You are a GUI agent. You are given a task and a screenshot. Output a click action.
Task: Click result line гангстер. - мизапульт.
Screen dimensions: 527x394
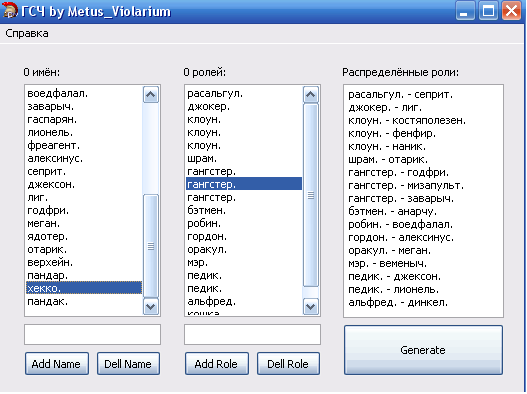(x=406, y=186)
